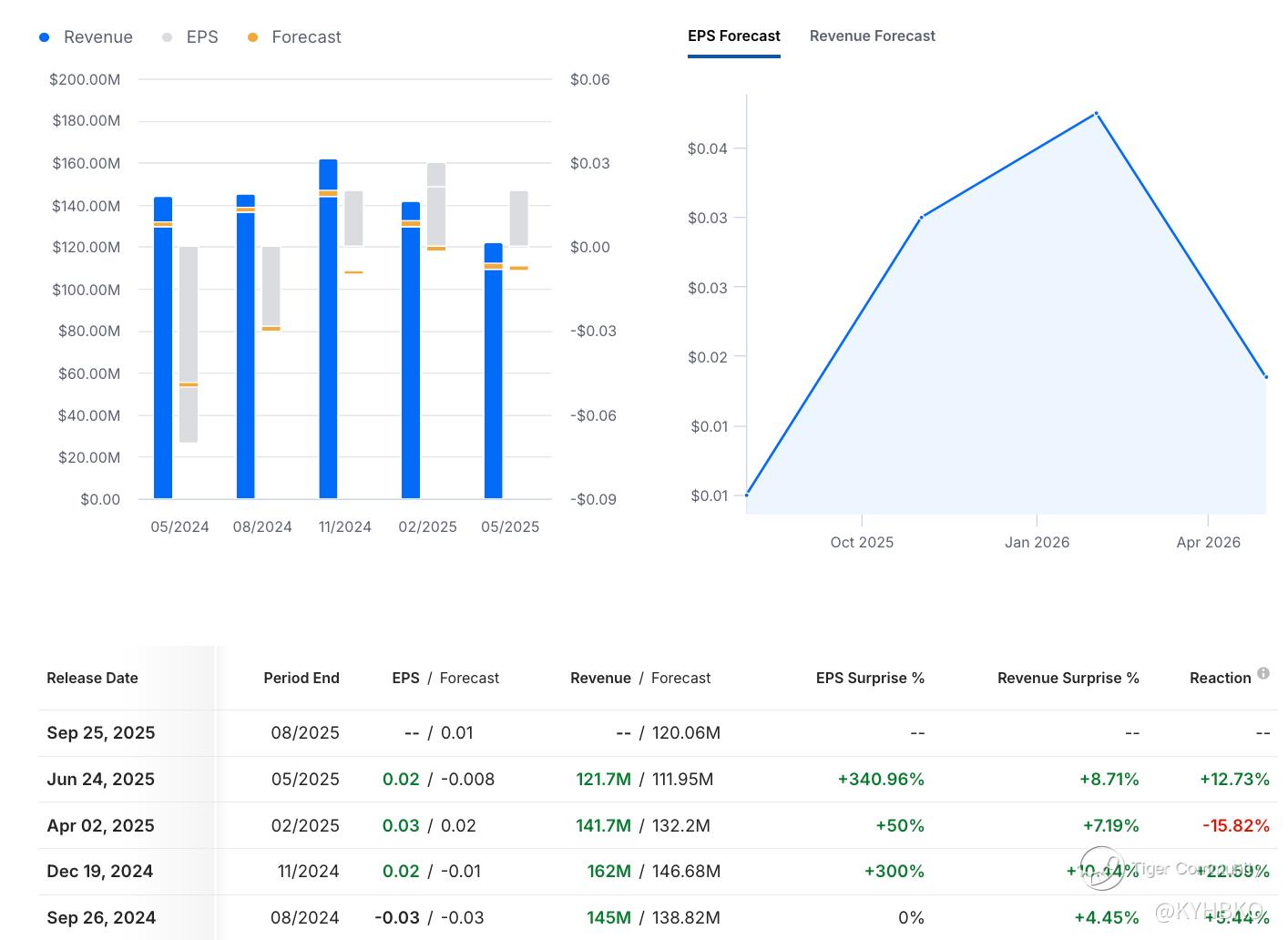The image size is (1288, 940).
Task: Click the Reaction info icon
Action: [1263, 673]
